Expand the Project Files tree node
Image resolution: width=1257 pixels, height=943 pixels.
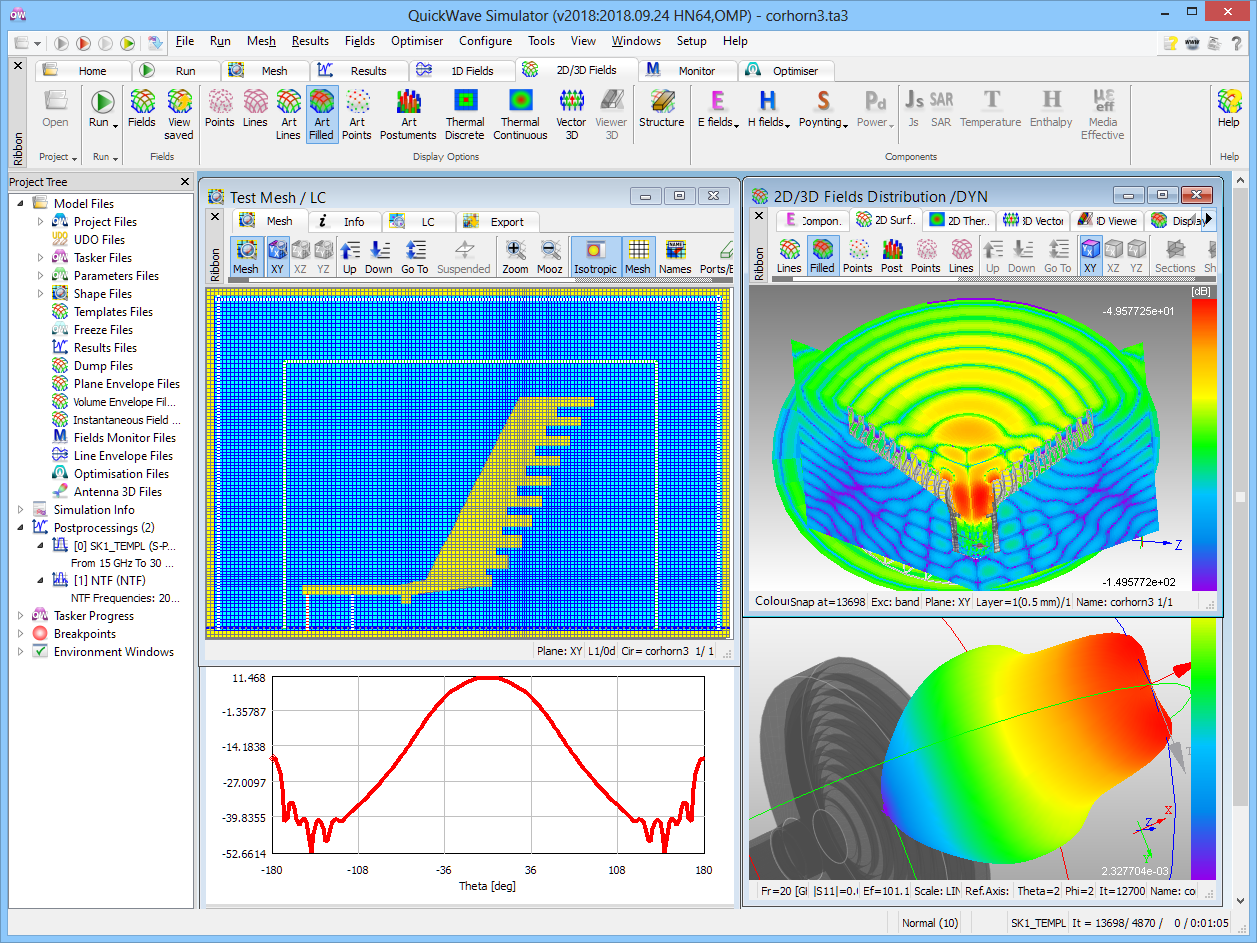[41, 222]
